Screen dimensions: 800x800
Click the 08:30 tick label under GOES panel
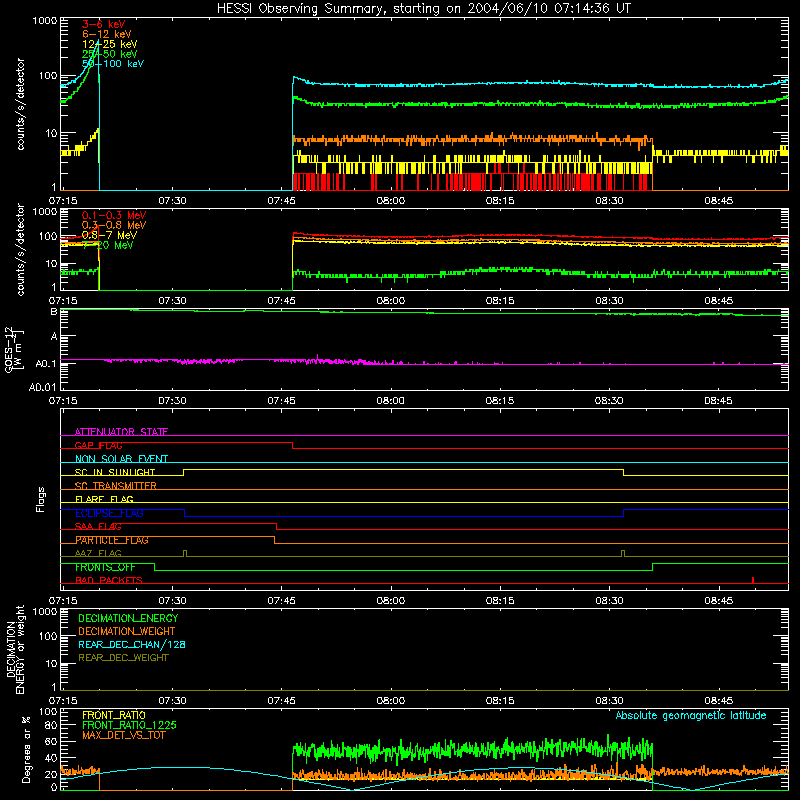[609, 401]
